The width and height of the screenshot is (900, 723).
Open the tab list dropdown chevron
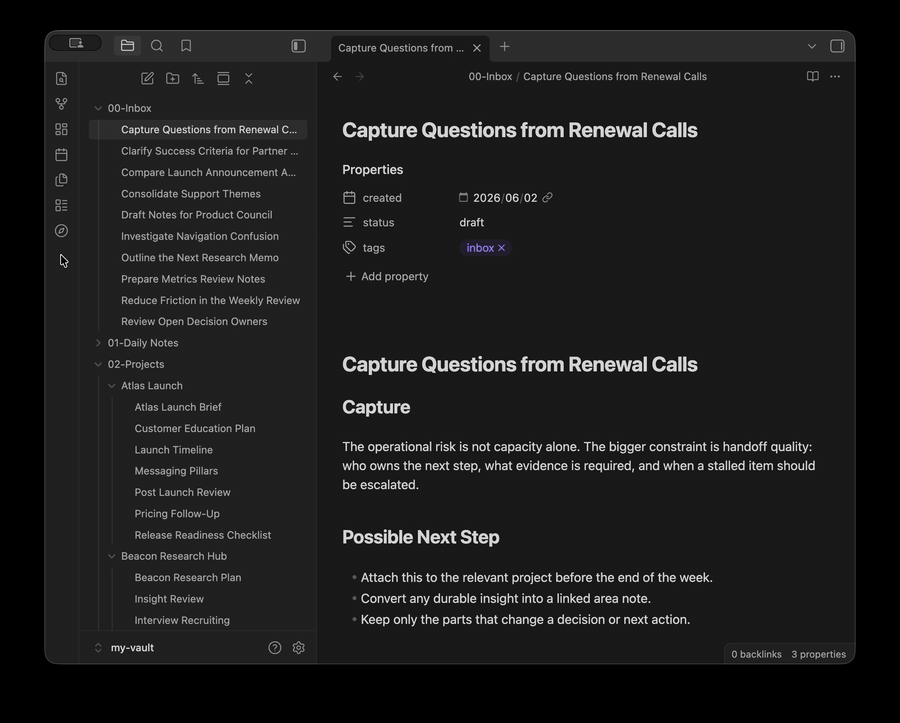812,46
